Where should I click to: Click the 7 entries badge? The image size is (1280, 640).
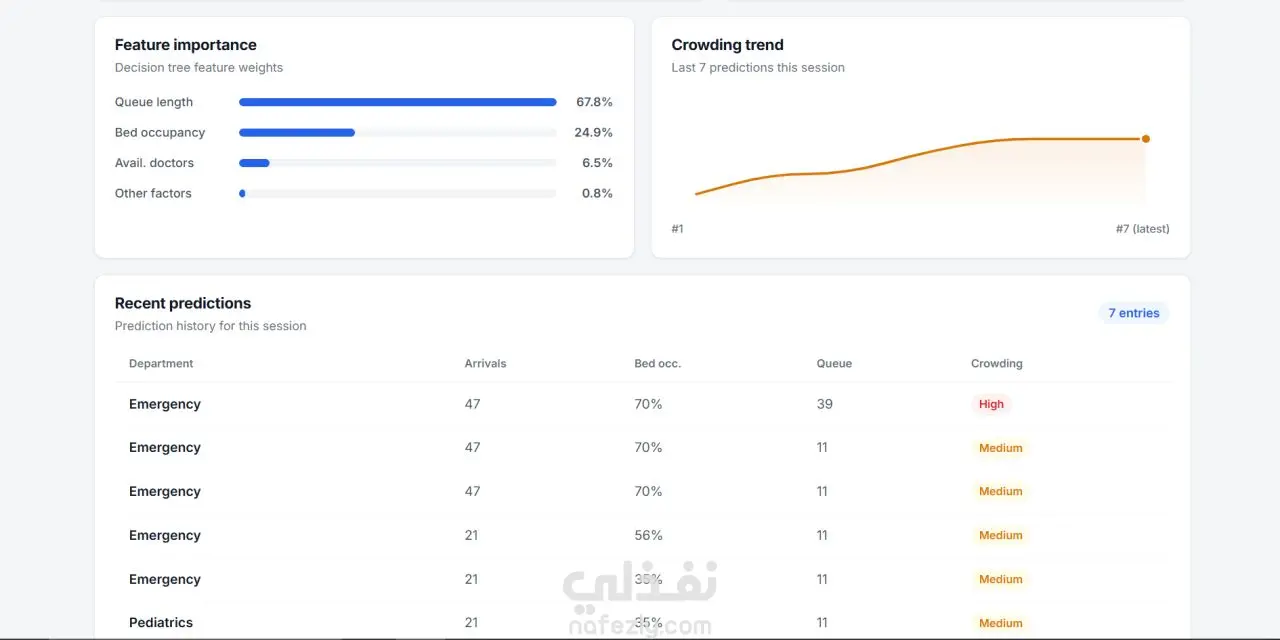click(x=1134, y=313)
